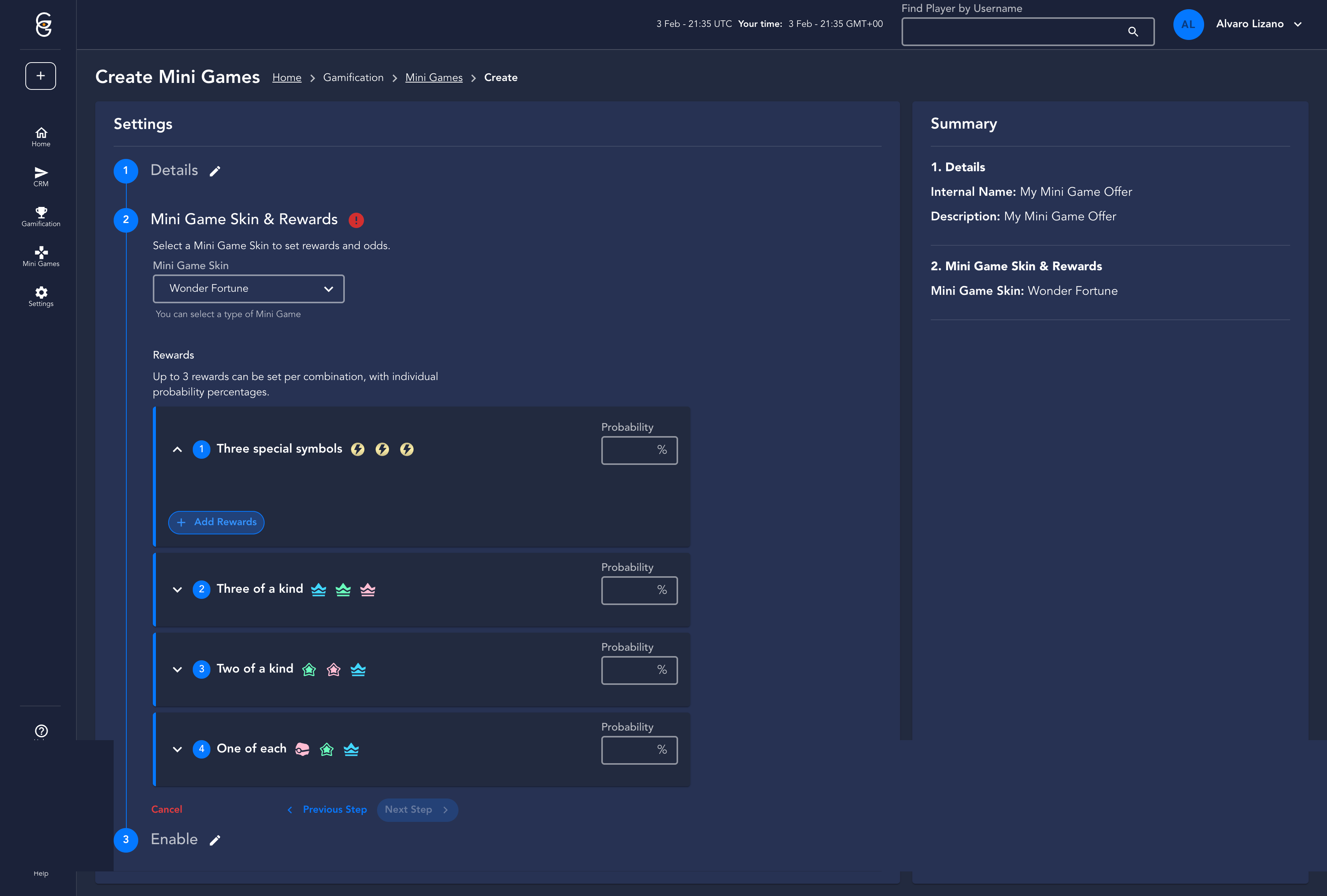This screenshot has width=1327, height=896.
Task: Collapse Three special symbols section
Action: (177, 450)
